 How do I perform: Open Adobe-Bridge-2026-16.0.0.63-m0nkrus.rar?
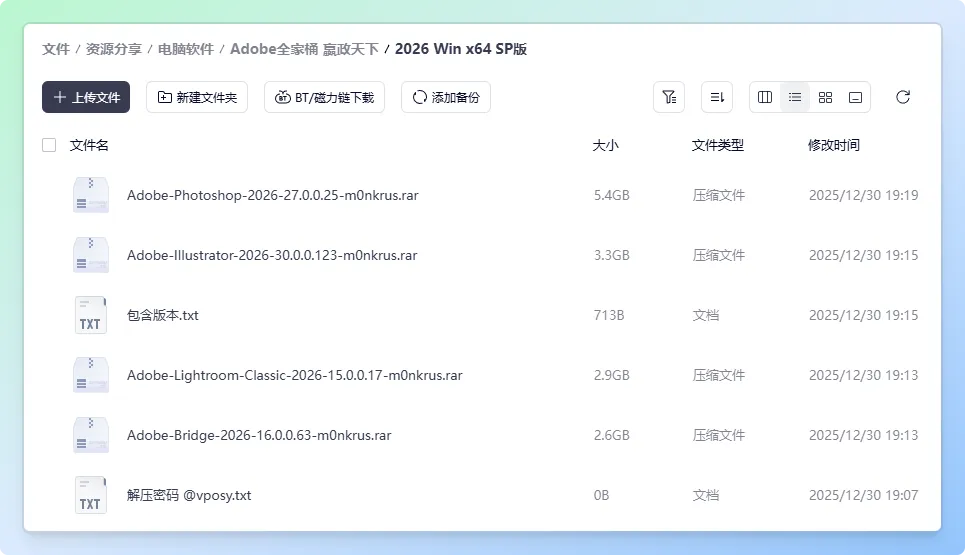tap(259, 435)
